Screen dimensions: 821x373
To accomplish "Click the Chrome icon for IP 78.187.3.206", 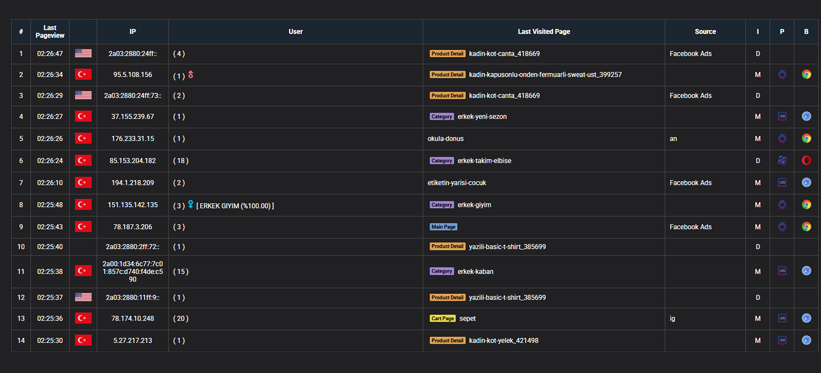I will tap(806, 227).
